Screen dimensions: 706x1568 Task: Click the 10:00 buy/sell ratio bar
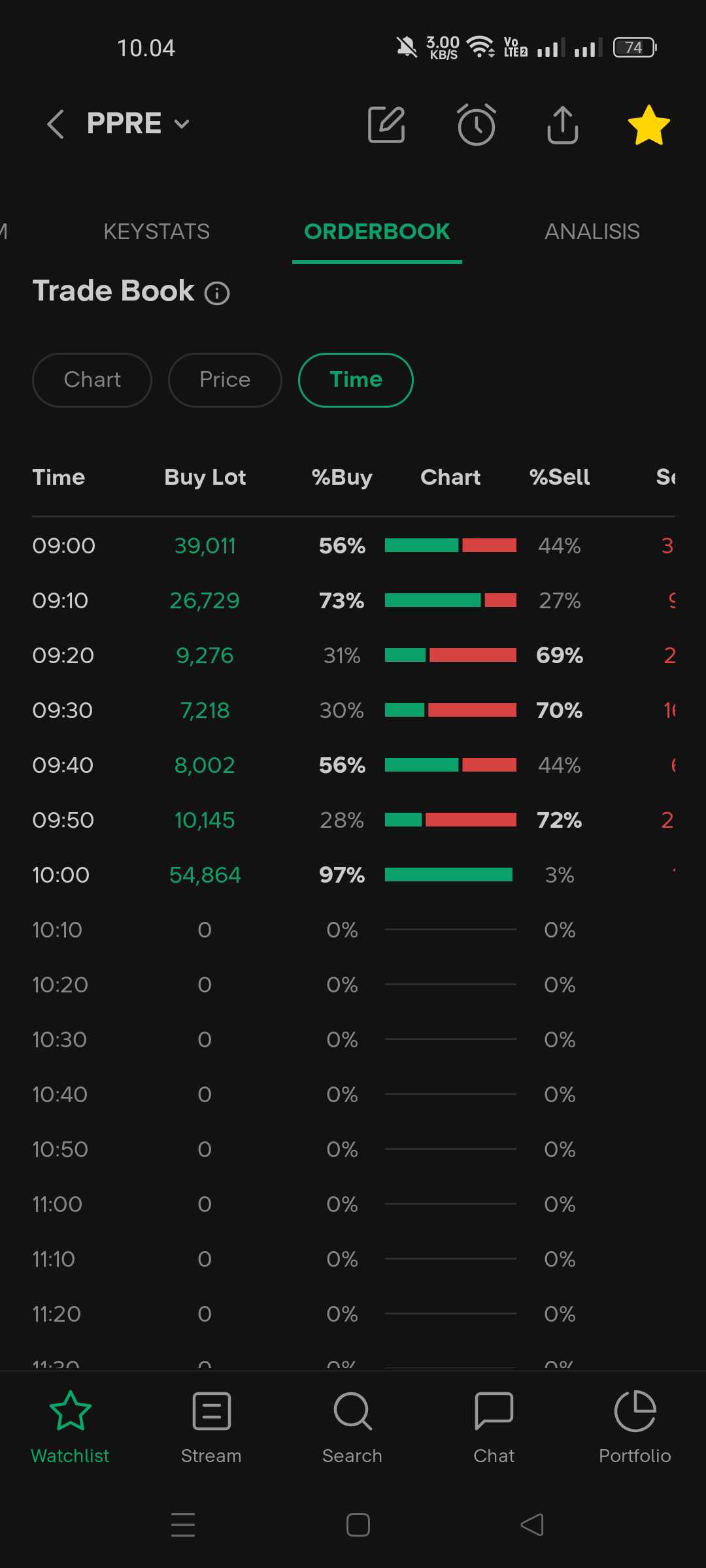pos(450,875)
